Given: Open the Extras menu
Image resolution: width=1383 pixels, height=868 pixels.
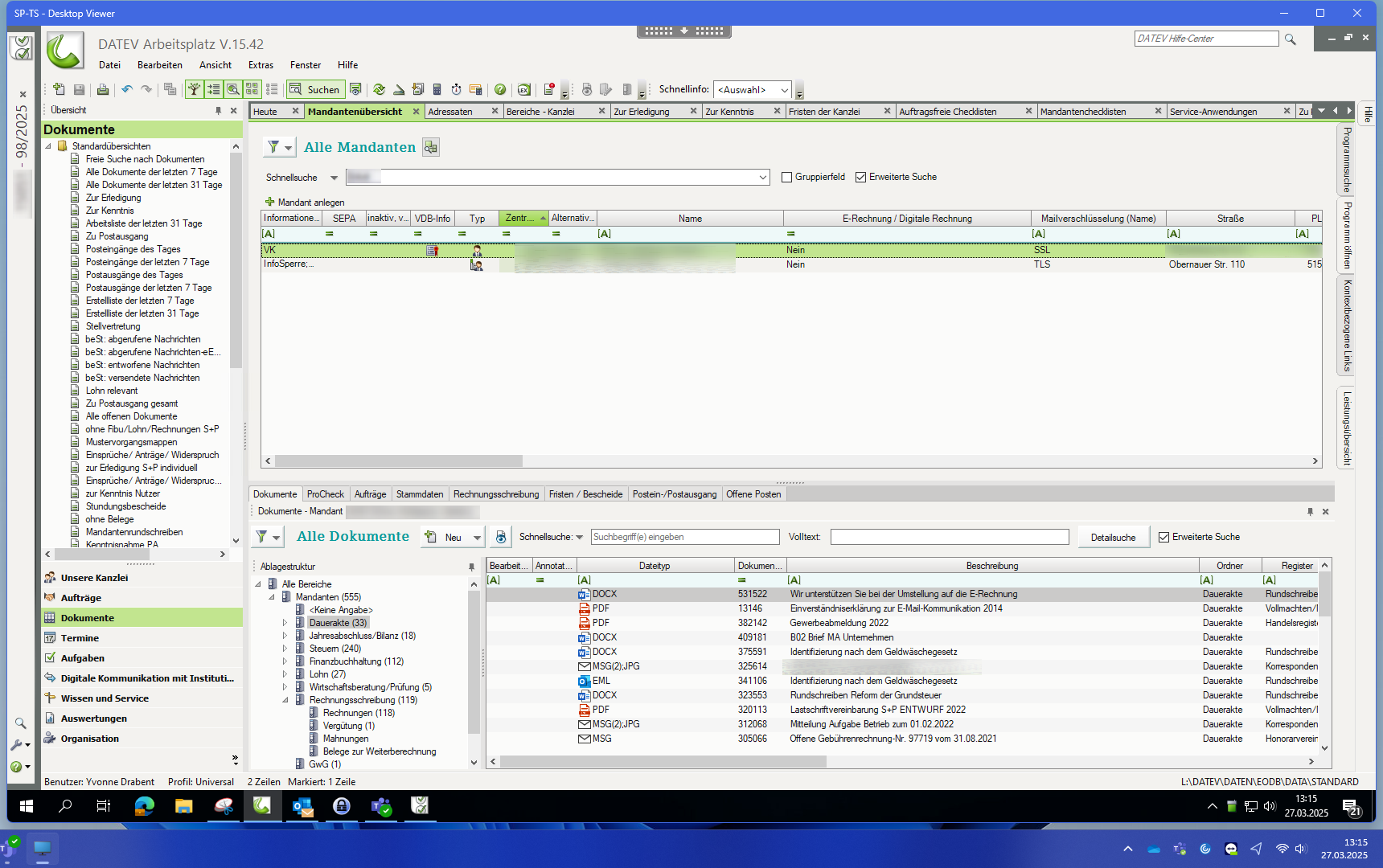Looking at the screenshot, I should click(x=260, y=65).
